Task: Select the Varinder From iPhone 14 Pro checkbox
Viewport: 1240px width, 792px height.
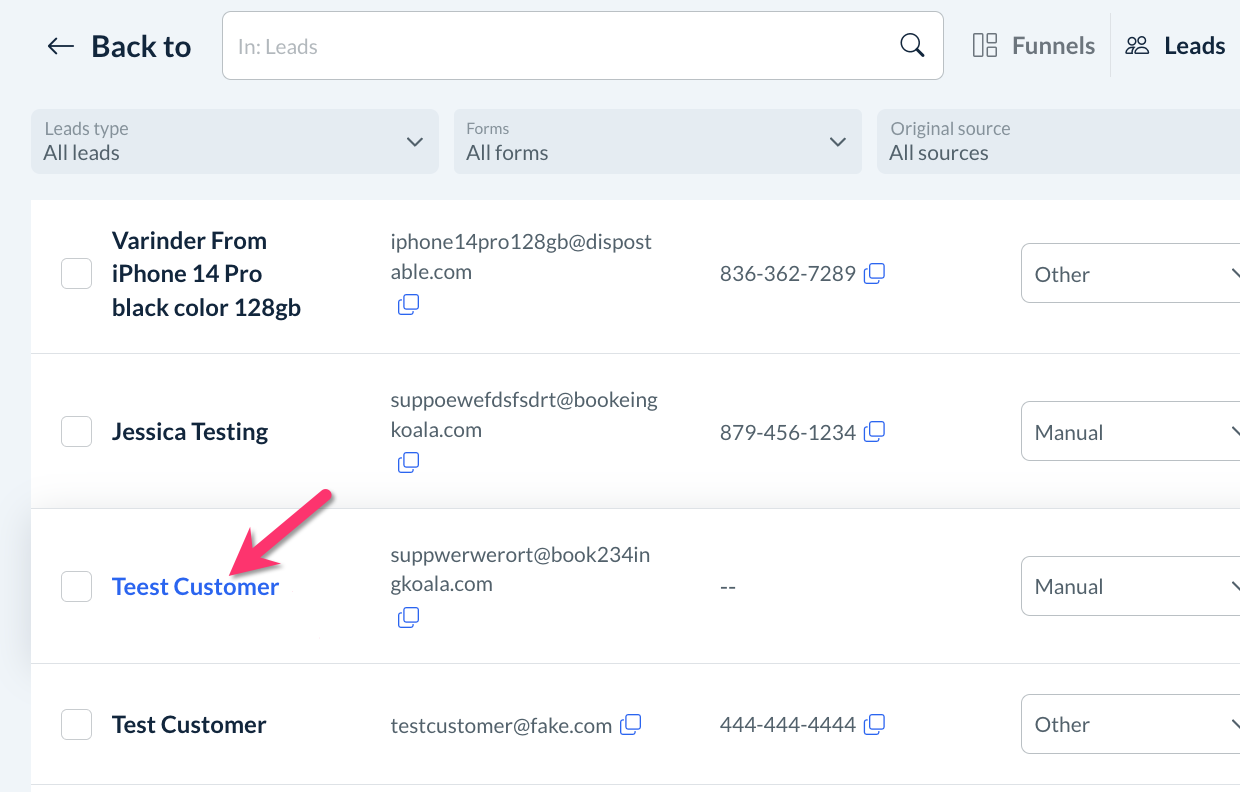Action: [x=77, y=273]
